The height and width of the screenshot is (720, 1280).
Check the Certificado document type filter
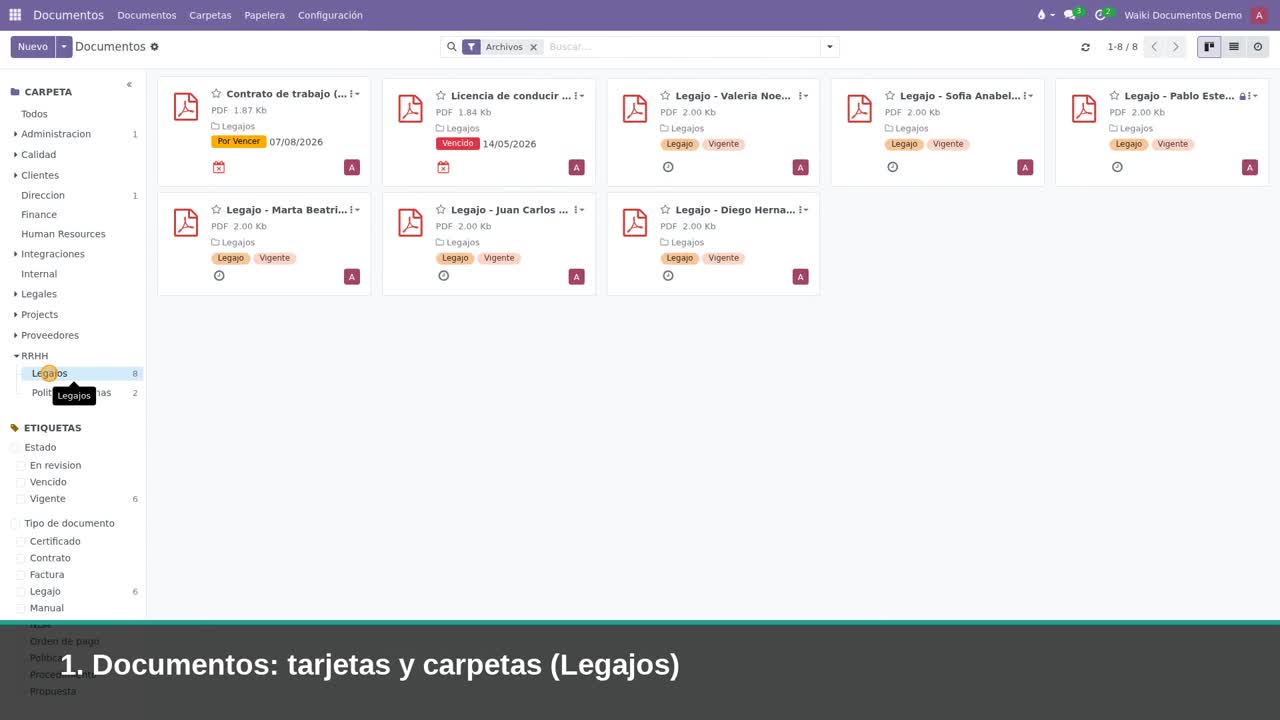pos(21,542)
